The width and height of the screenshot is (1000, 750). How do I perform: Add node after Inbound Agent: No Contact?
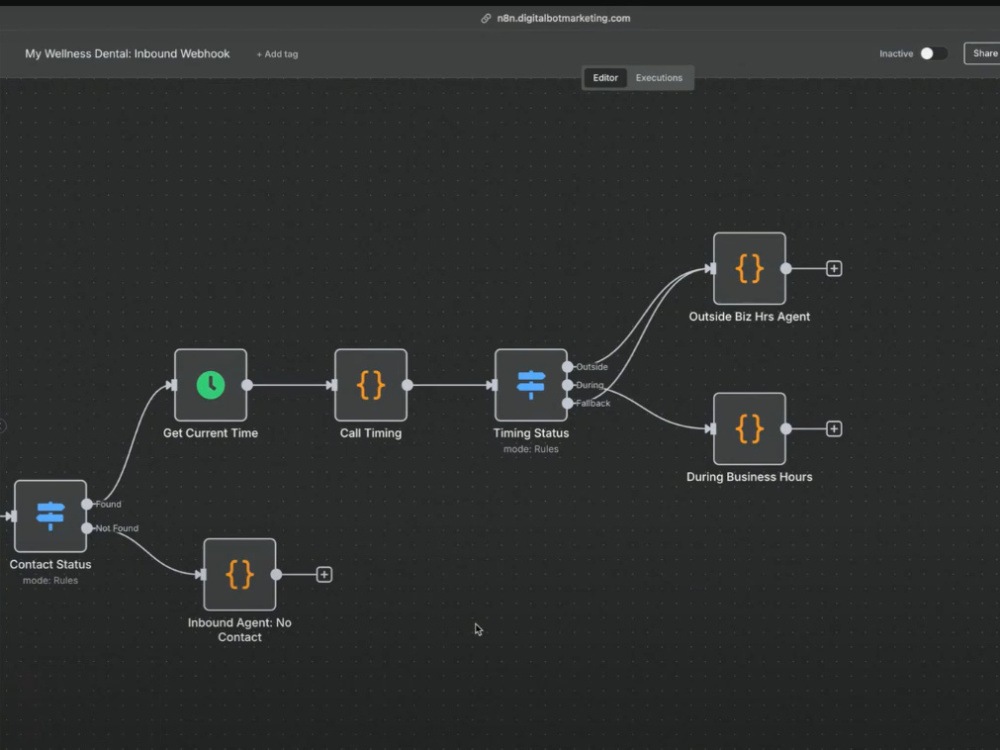(x=324, y=575)
